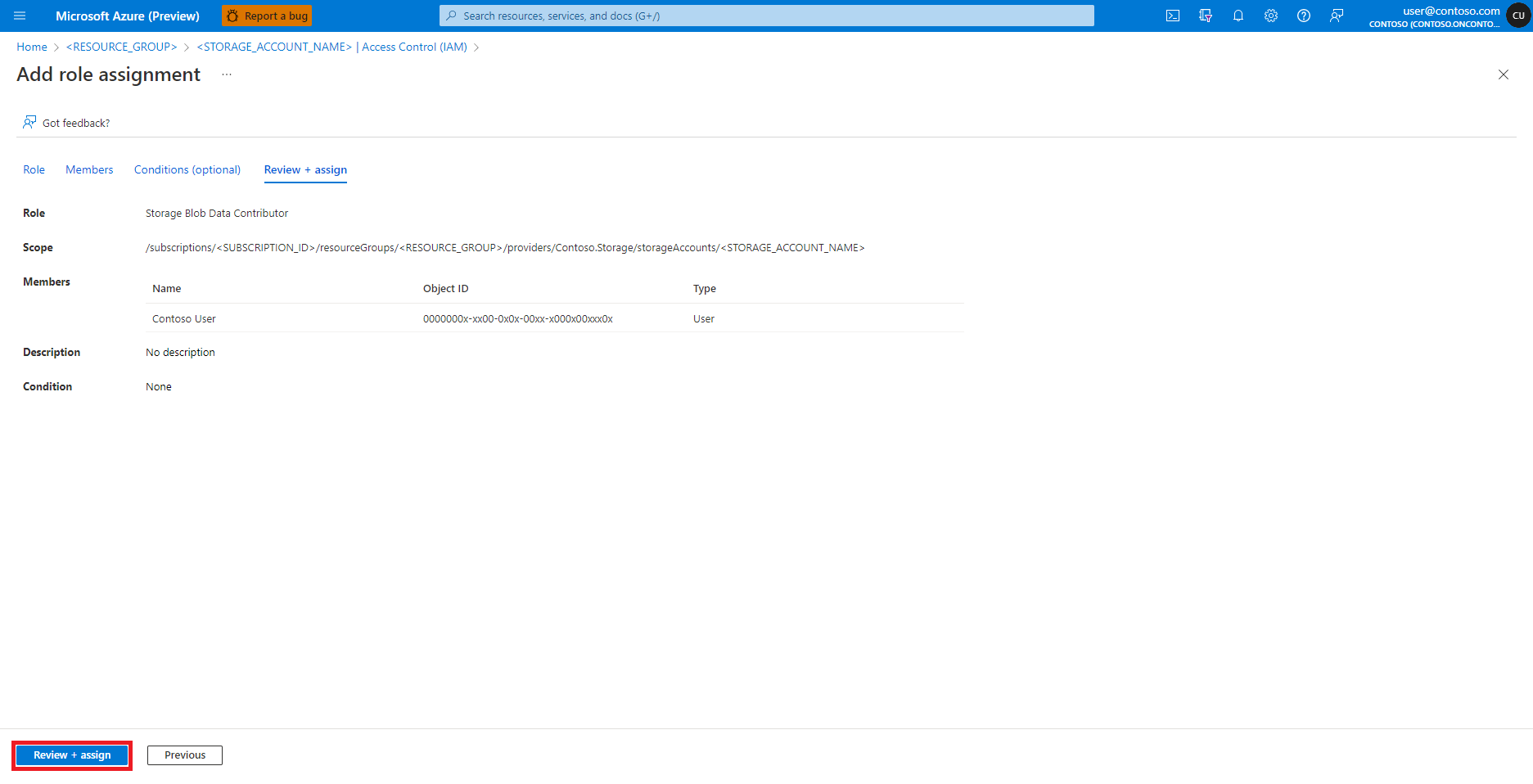Click the member Object ID value
Screen dimensions: 1533x784
(518, 319)
